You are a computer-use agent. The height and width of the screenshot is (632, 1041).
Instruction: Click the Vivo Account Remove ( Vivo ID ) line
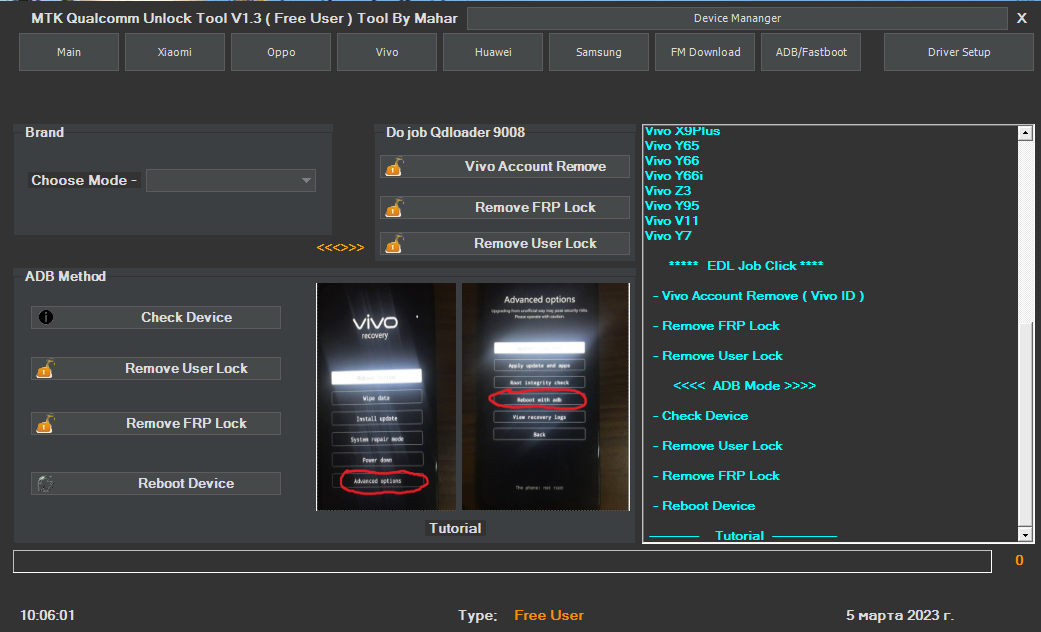click(758, 296)
